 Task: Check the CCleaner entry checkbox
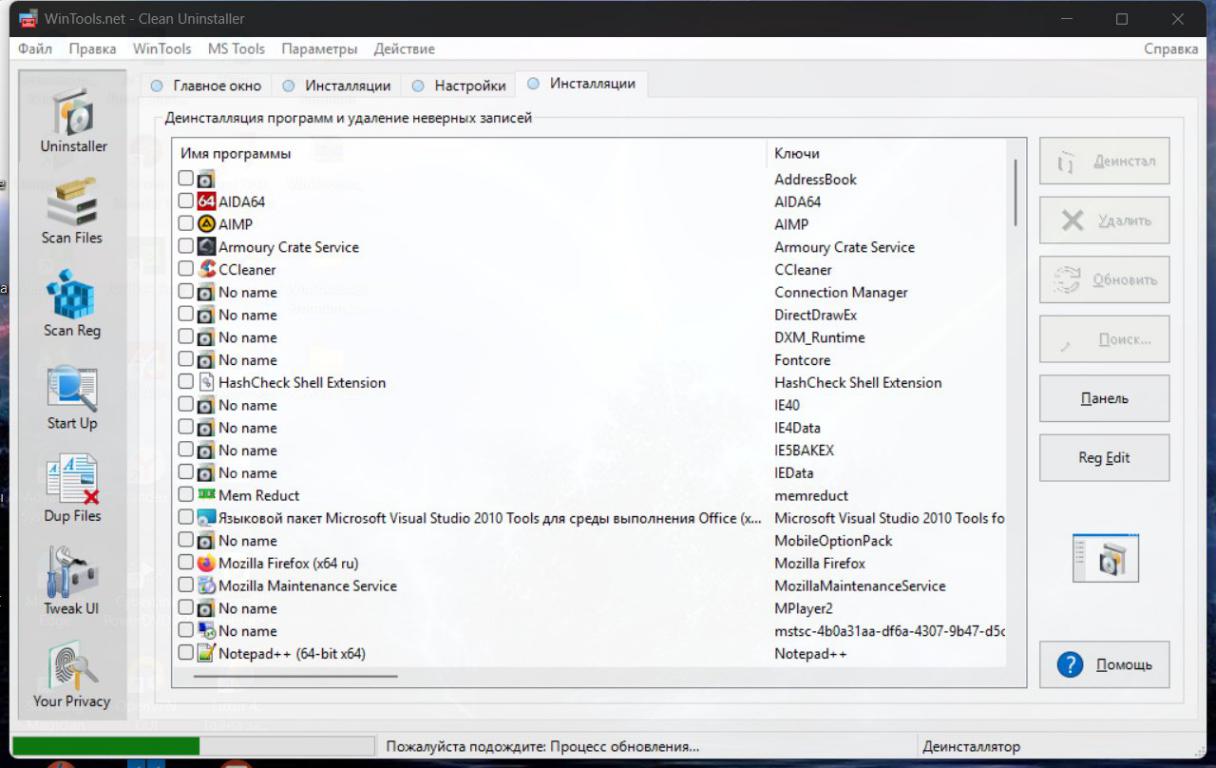pos(186,269)
